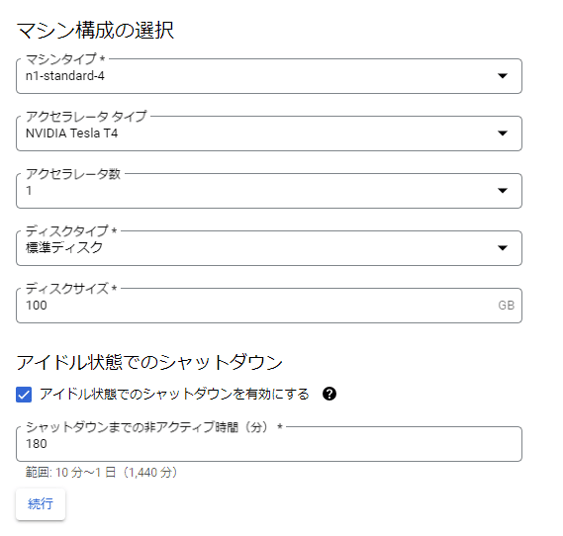Click the マシンタイプ dropdown arrow icon
The width and height of the screenshot is (563, 536).
(502, 76)
